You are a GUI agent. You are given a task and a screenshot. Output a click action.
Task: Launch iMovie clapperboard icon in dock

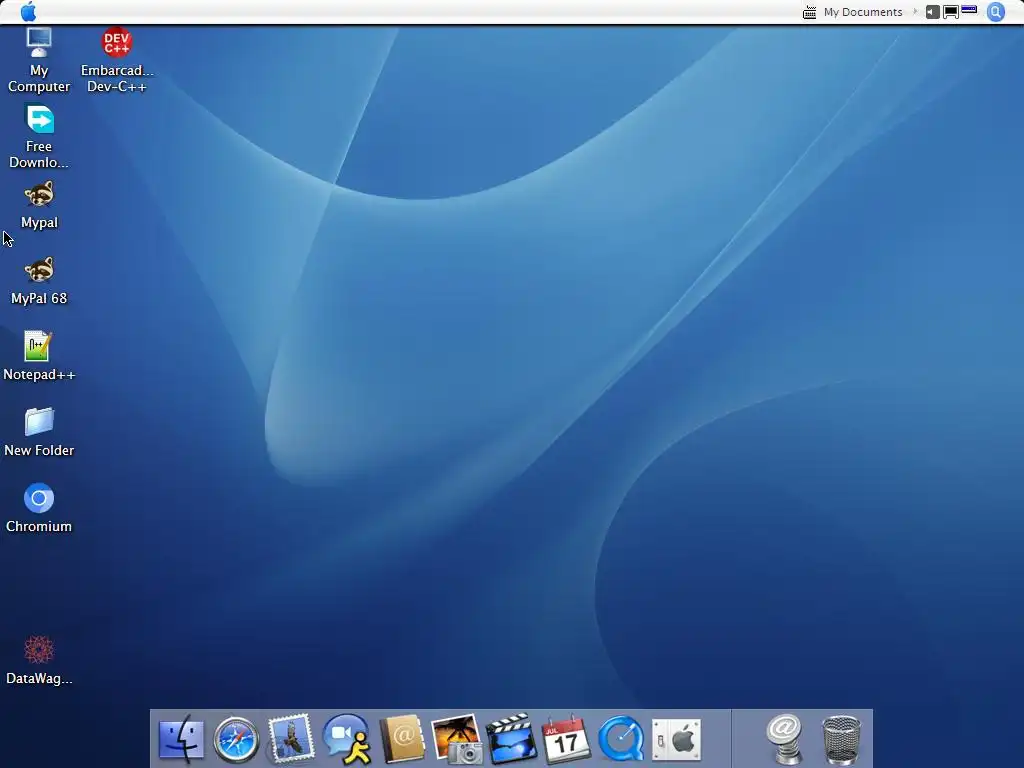point(511,739)
